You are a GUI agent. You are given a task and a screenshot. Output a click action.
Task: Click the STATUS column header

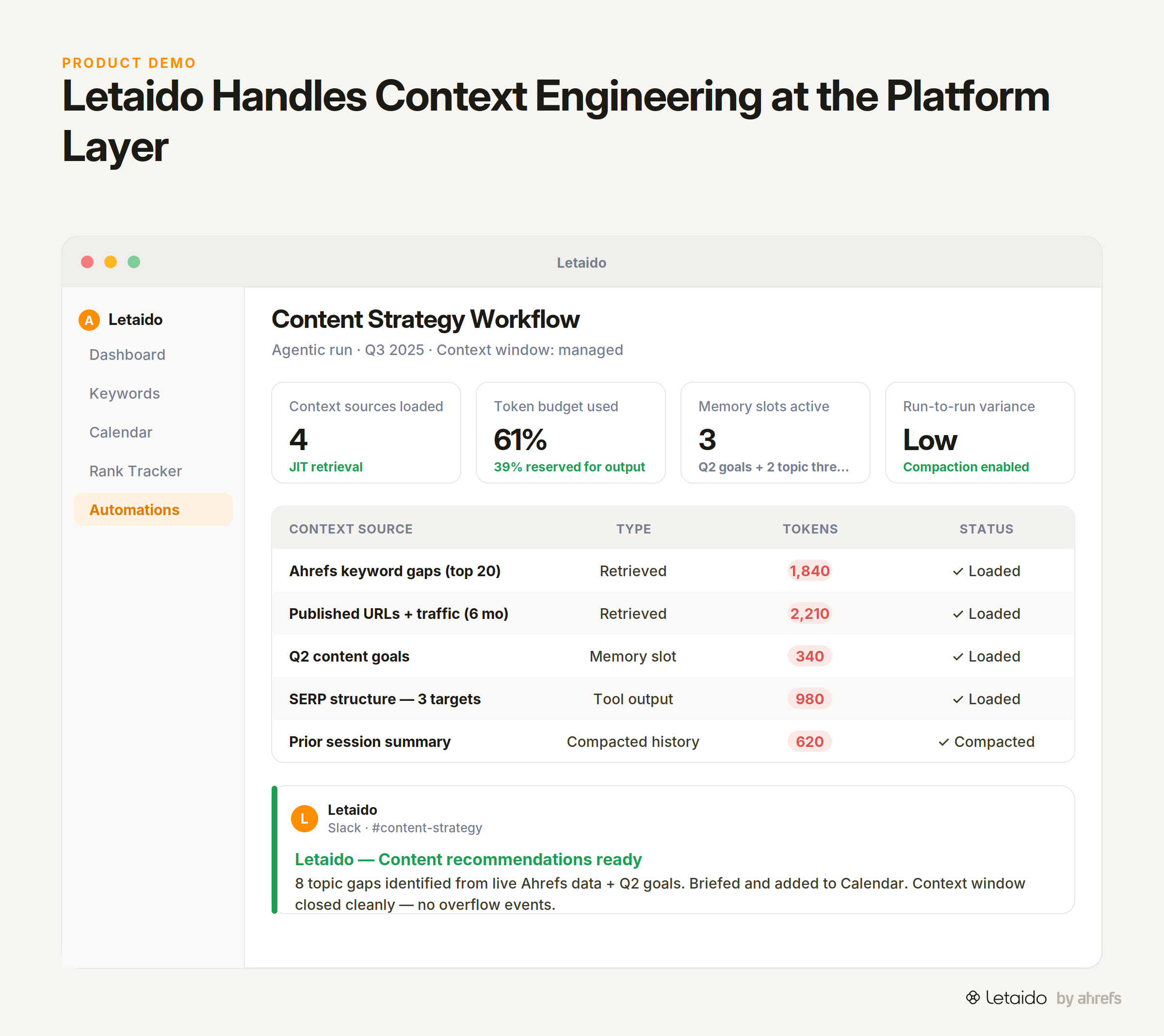(x=986, y=529)
